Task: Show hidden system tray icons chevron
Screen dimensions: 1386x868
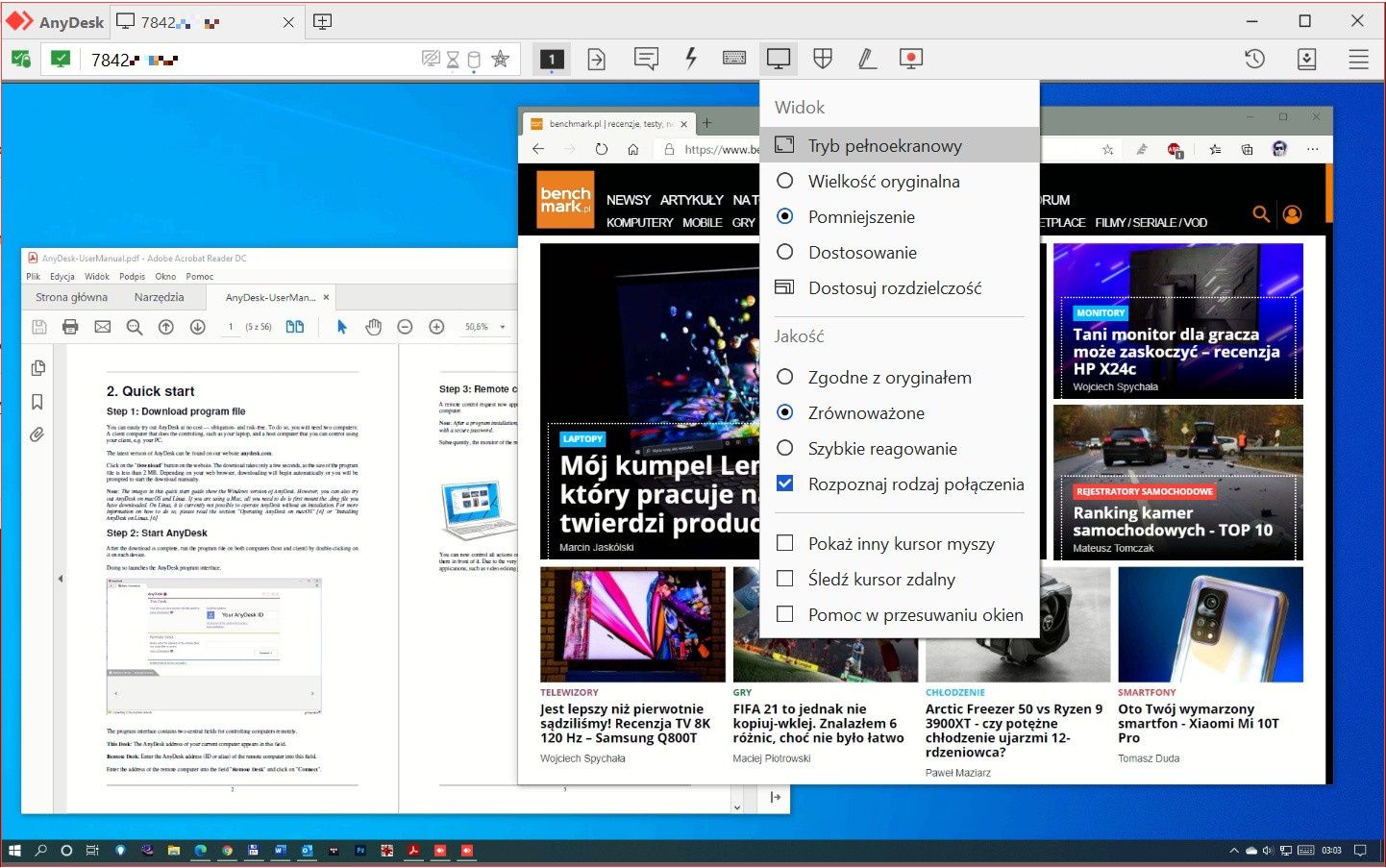Action: pos(1234,851)
